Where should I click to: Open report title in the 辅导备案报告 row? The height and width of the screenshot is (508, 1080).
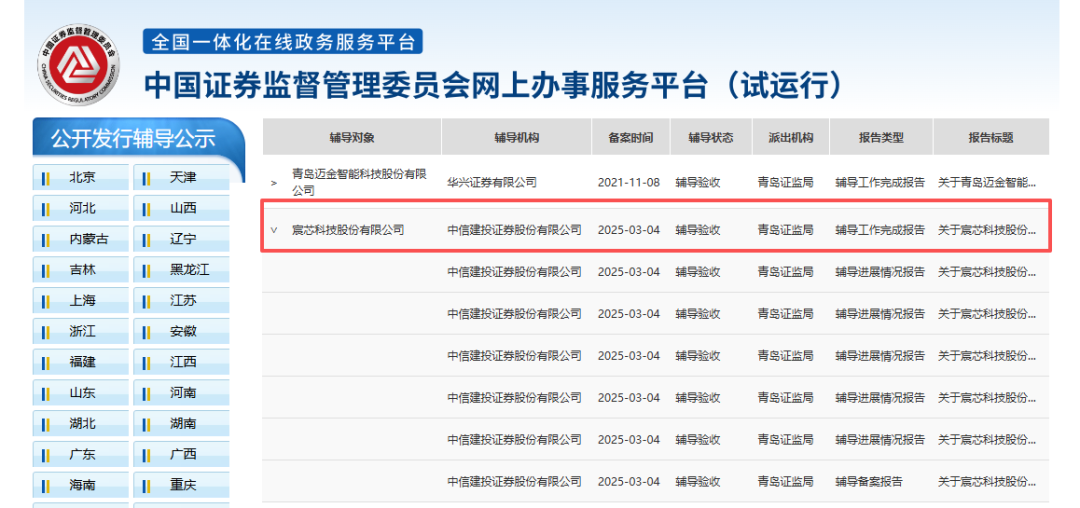pos(987,481)
